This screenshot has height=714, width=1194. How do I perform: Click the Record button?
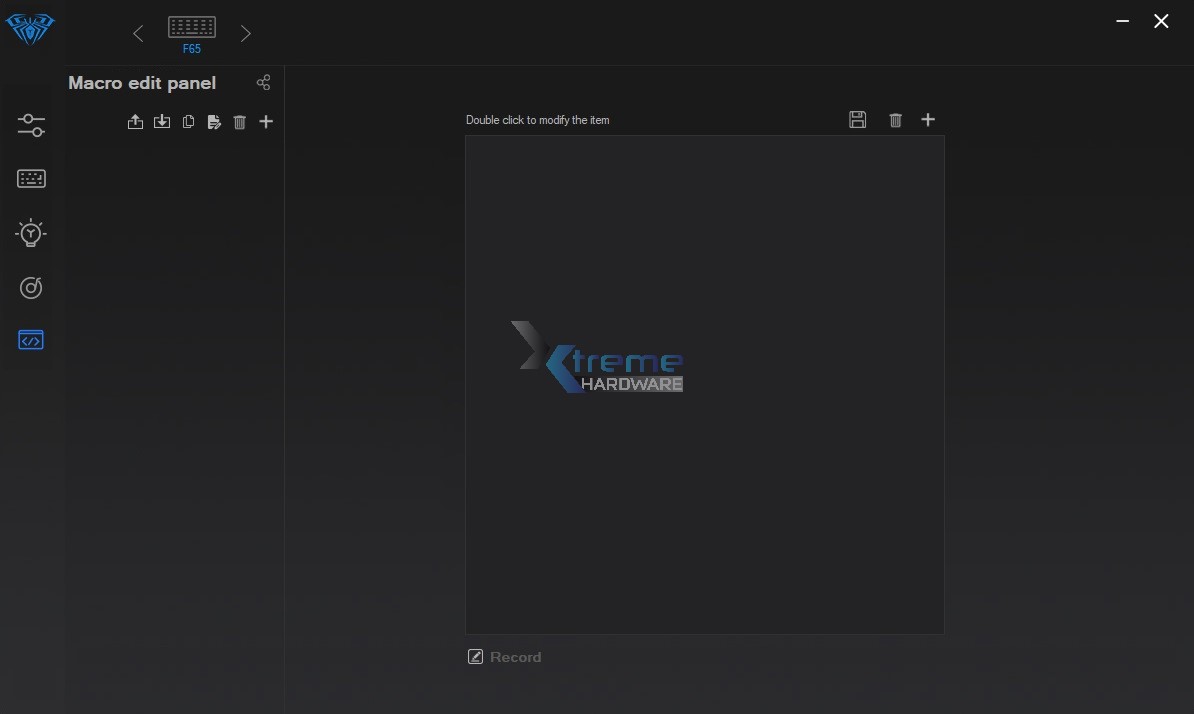pos(505,657)
